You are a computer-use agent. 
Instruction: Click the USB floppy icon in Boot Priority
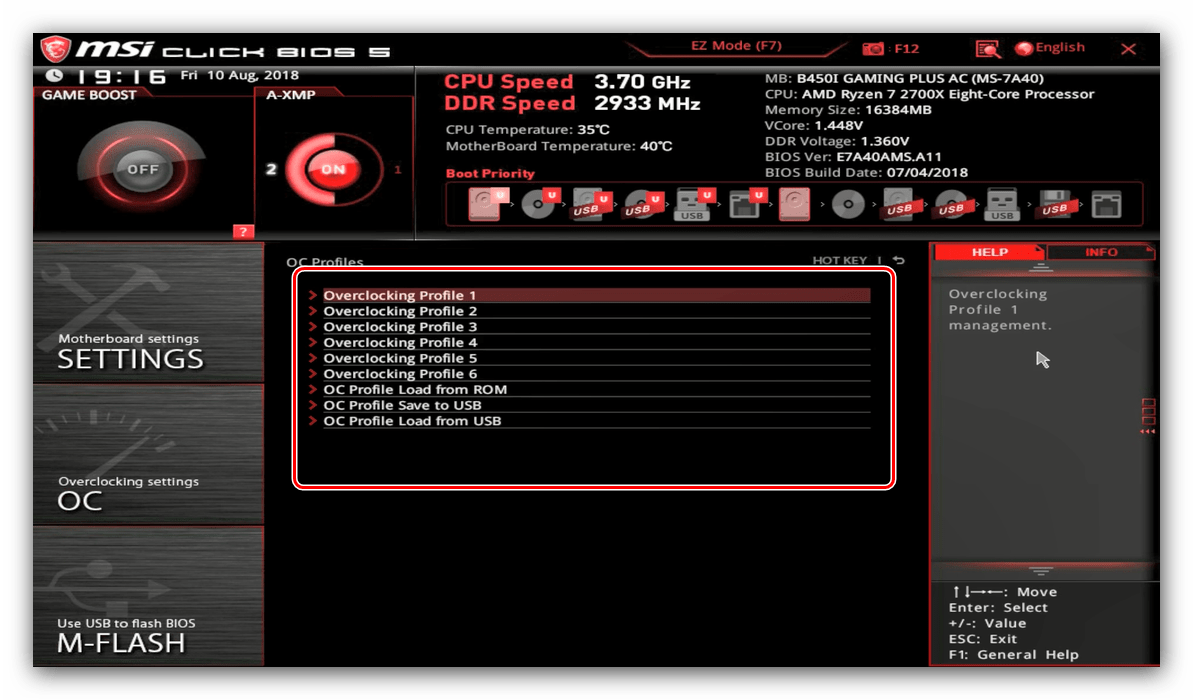click(1053, 205)
